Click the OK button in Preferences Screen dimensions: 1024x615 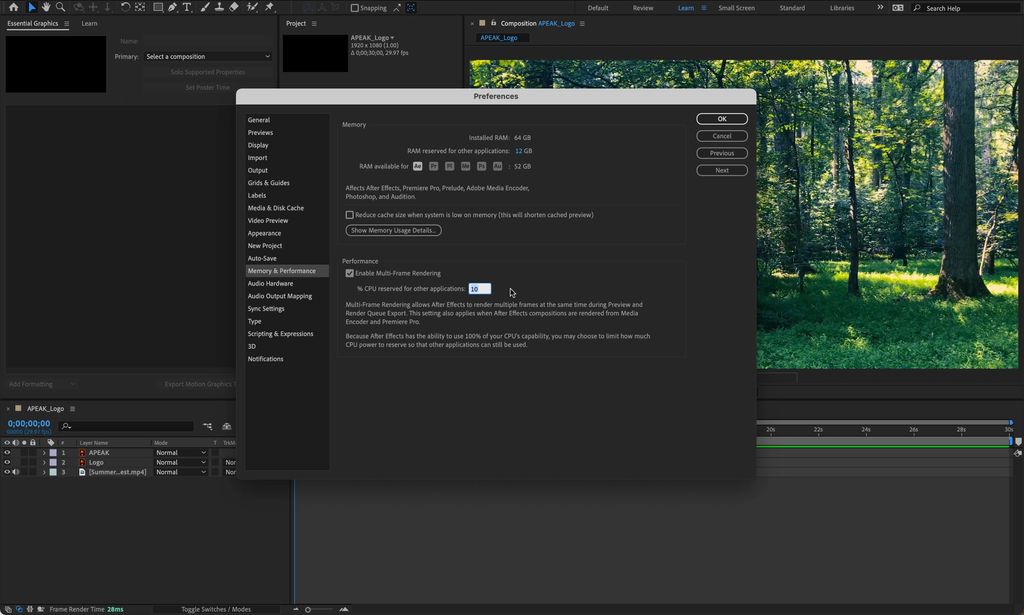pos(721,118)
